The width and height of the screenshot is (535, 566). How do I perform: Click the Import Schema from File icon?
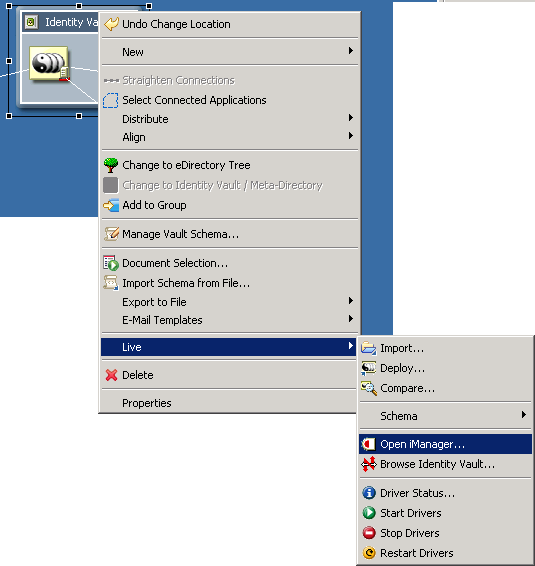pos(111,283)
